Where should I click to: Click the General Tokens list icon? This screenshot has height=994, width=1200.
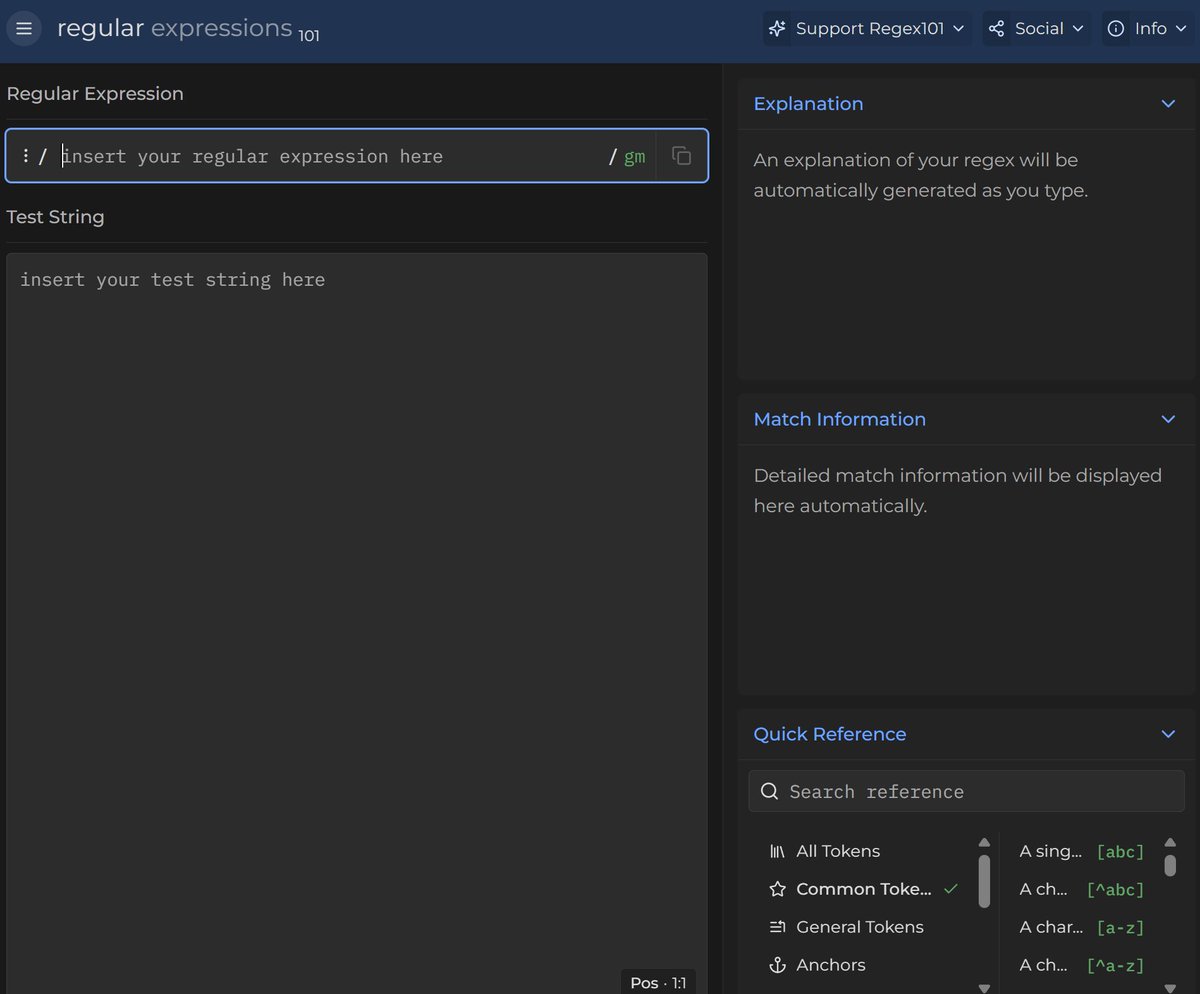point(777,927)
